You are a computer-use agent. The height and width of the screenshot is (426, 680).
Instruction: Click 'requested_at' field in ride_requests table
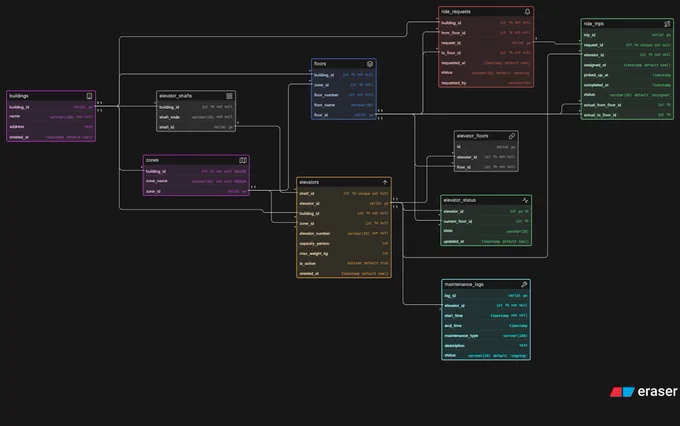[x=486, y=63]
